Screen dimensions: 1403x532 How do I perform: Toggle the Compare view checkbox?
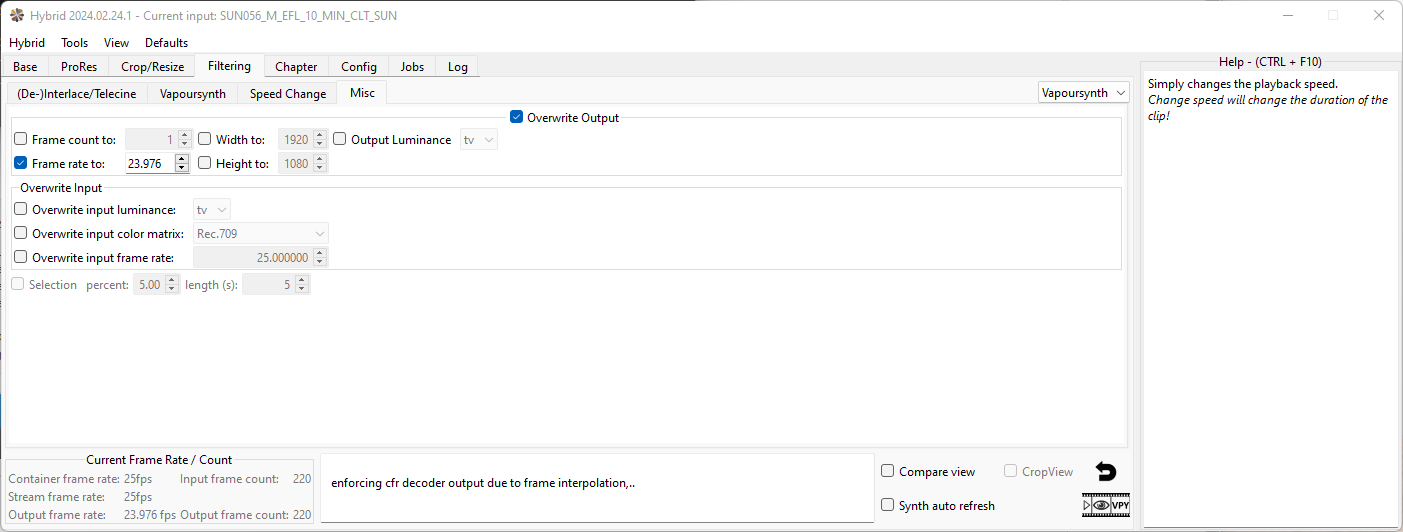pyautogui.click(x=888, y=471)
